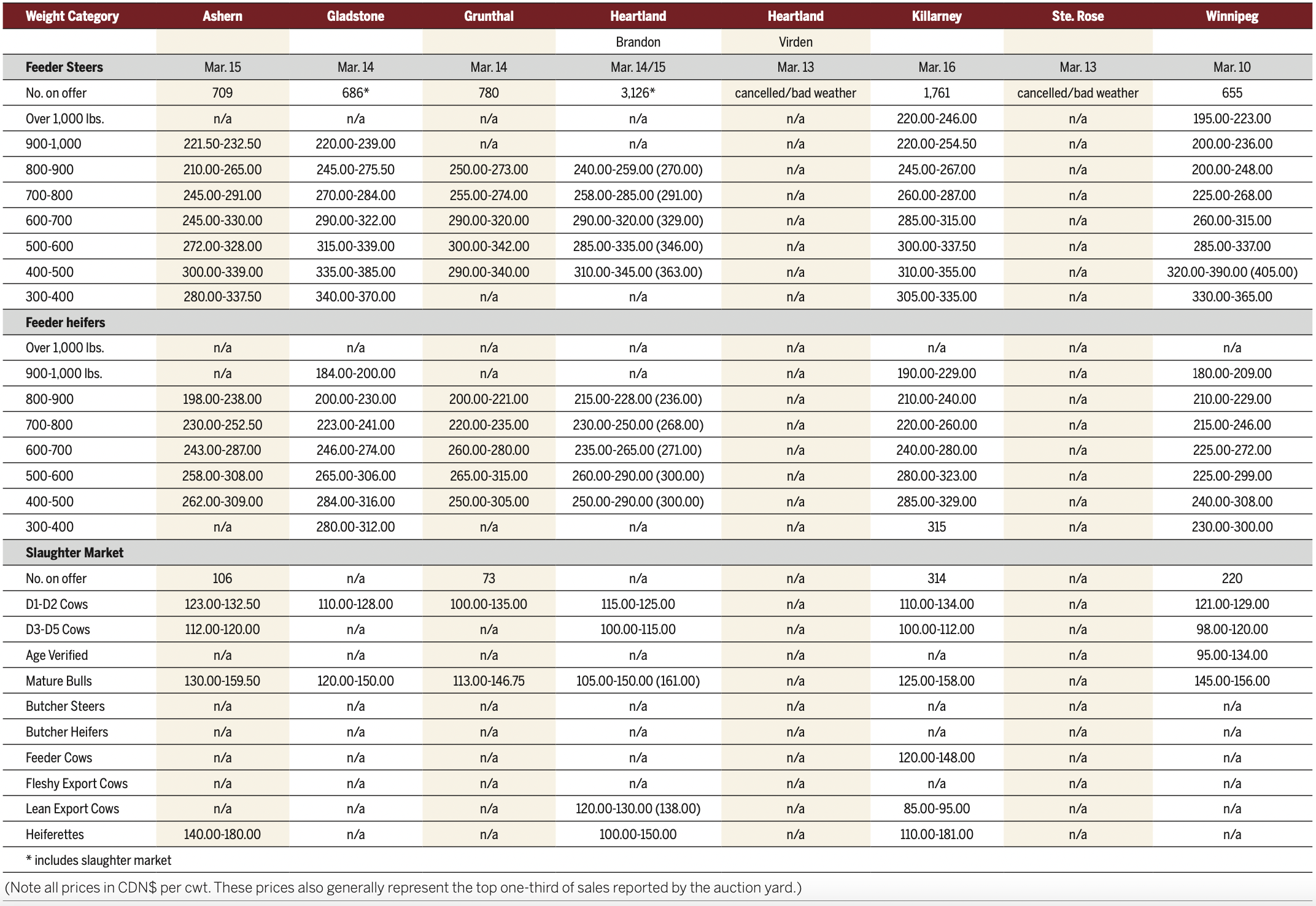Click the 123.00-132.50 D1-D2 Cows cell
This screenshot has height=906, width=1316.
pyautogui.click(x=222, y=604)
